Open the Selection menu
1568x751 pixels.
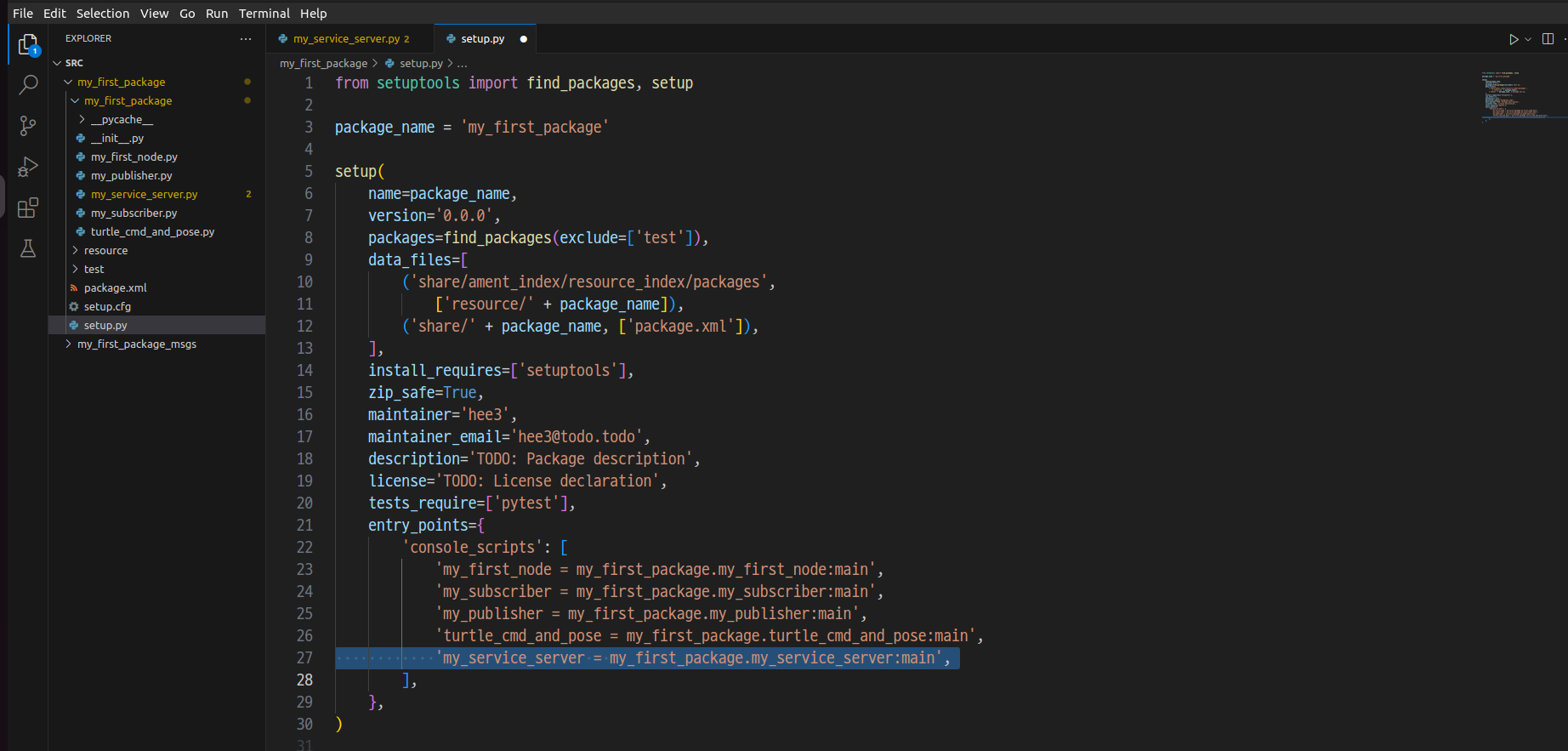pyautogui.click(x=103, y=13)
